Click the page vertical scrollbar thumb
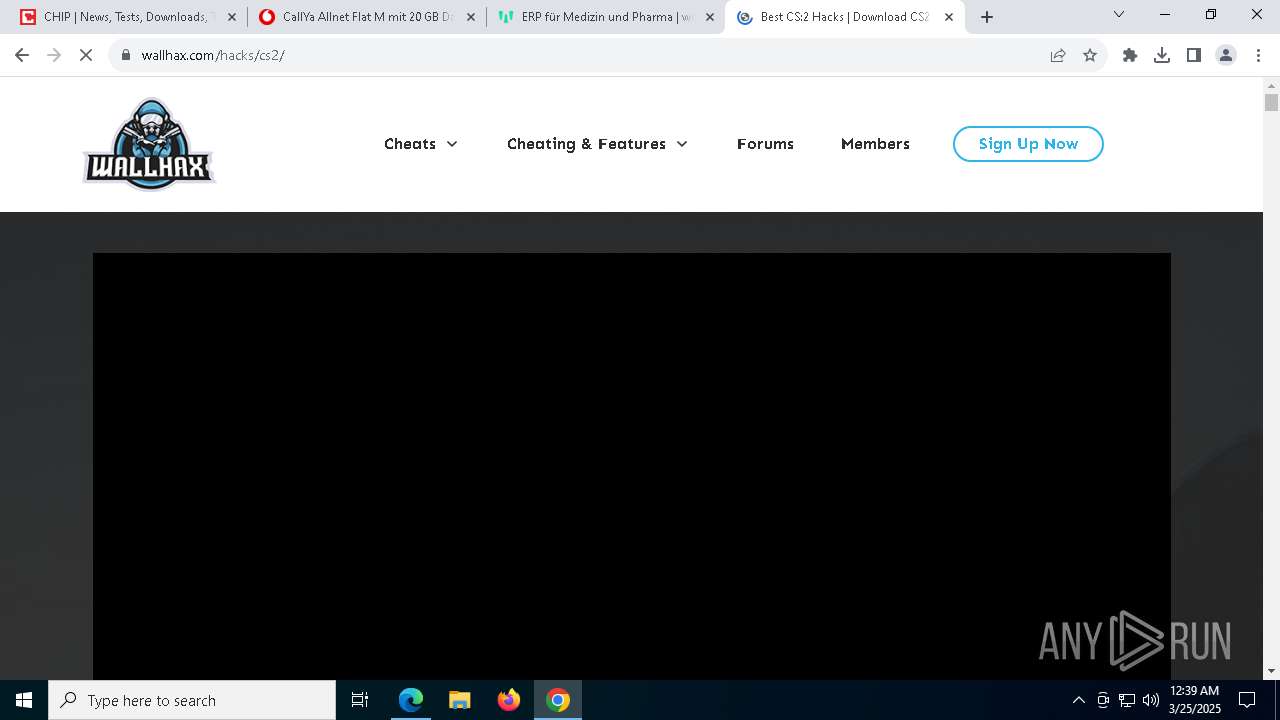 point(1271,102)
